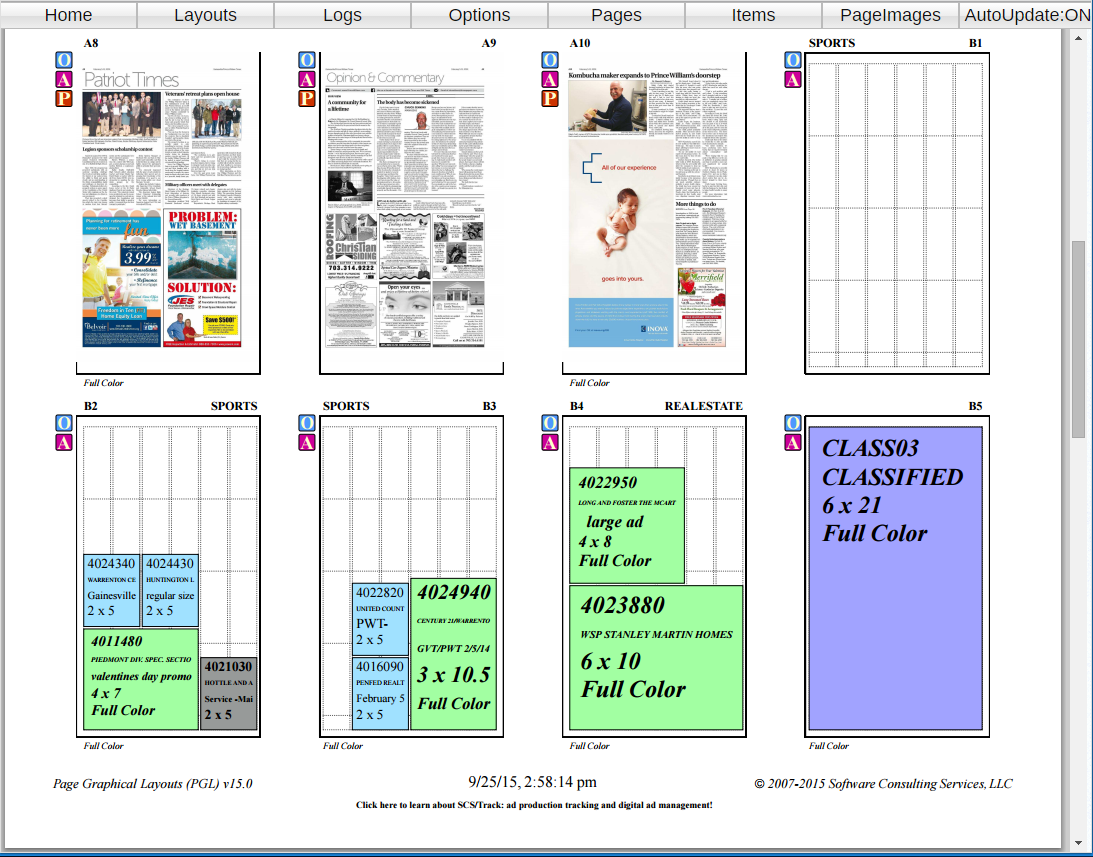Select the CLASS03 Classified block on page B5
The image size is (1093, 857).
(896, 578)
